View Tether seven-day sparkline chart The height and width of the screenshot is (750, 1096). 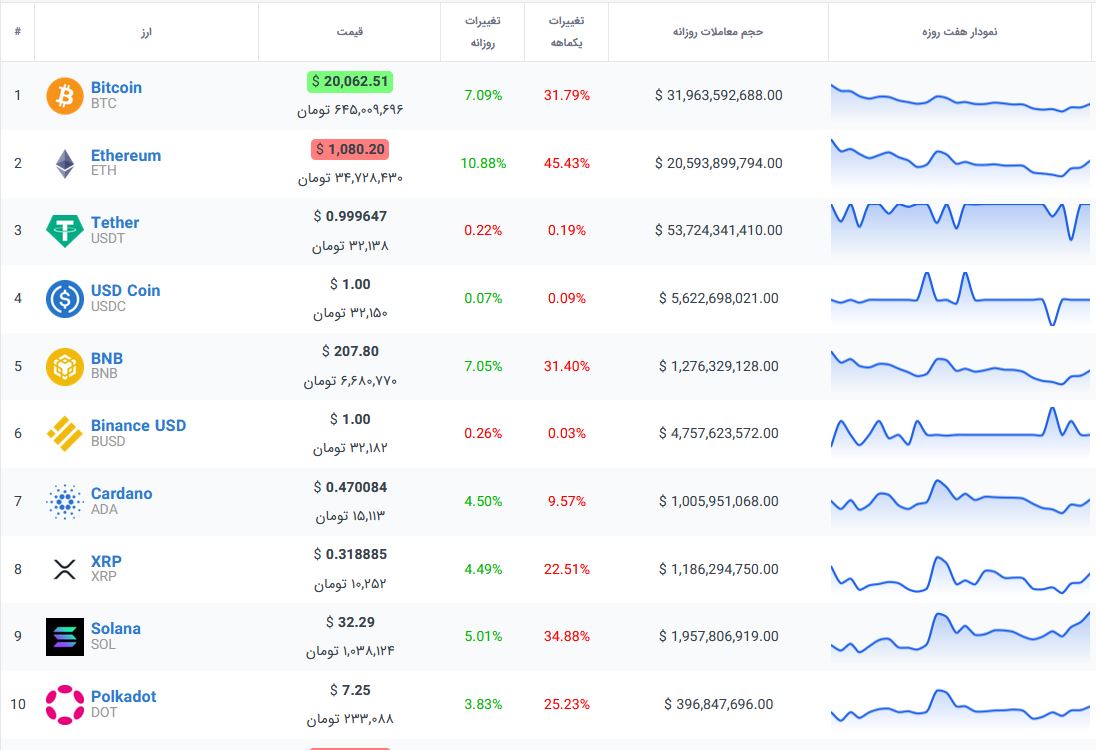[x=960, y=227]
